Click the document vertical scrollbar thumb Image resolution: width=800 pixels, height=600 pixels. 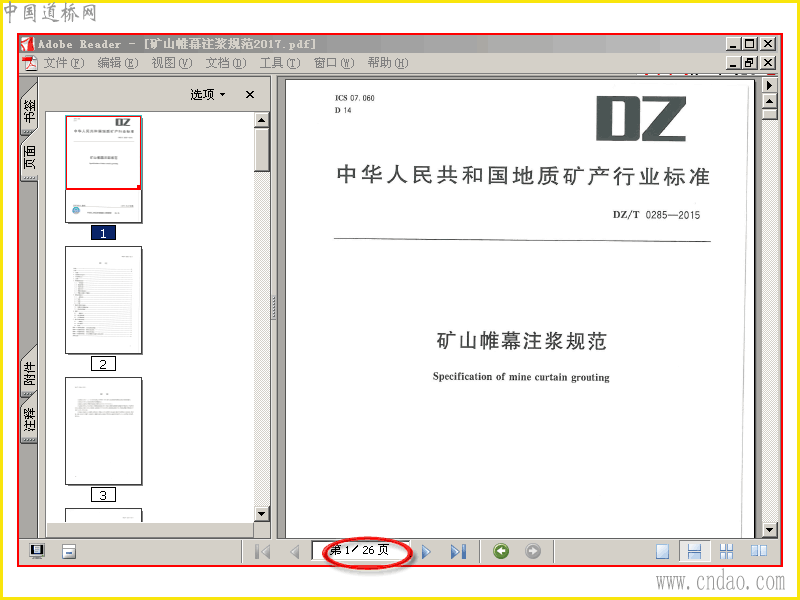tap(769, 114)
